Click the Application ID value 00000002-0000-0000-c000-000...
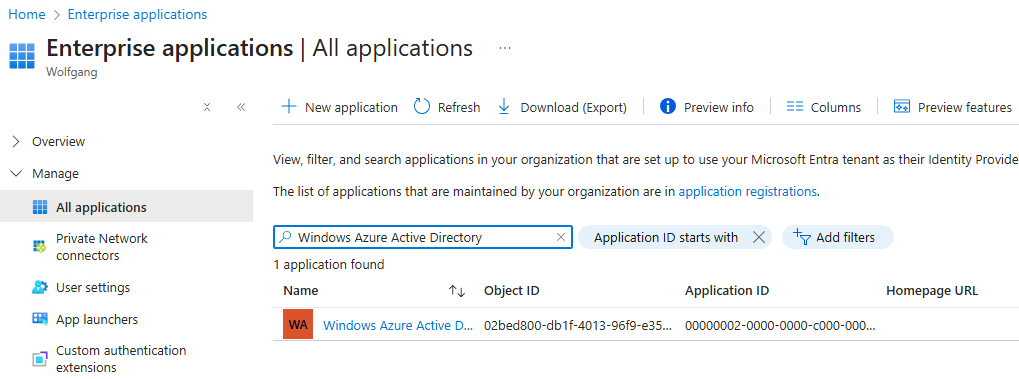The width and height of the screenshot is (1019, 379). tap(780, 325)
